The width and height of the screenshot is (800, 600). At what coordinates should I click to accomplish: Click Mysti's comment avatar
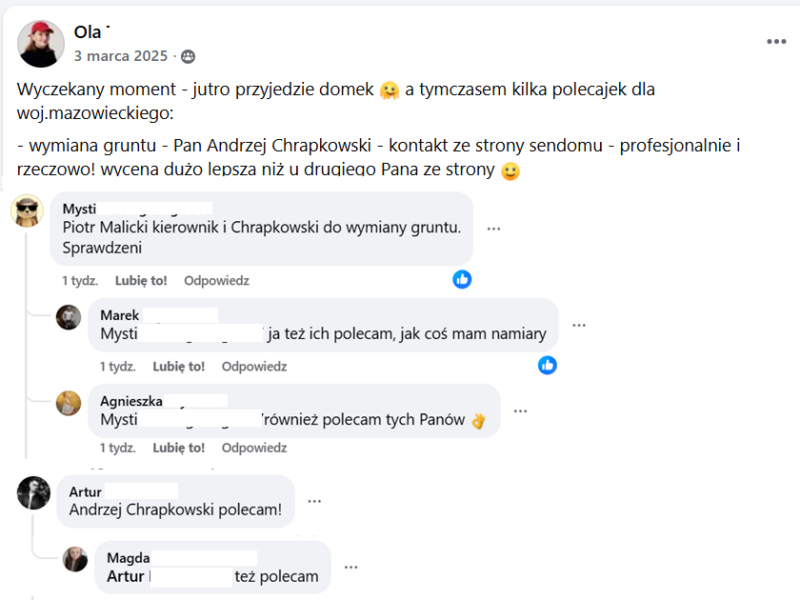pos(27,213)
